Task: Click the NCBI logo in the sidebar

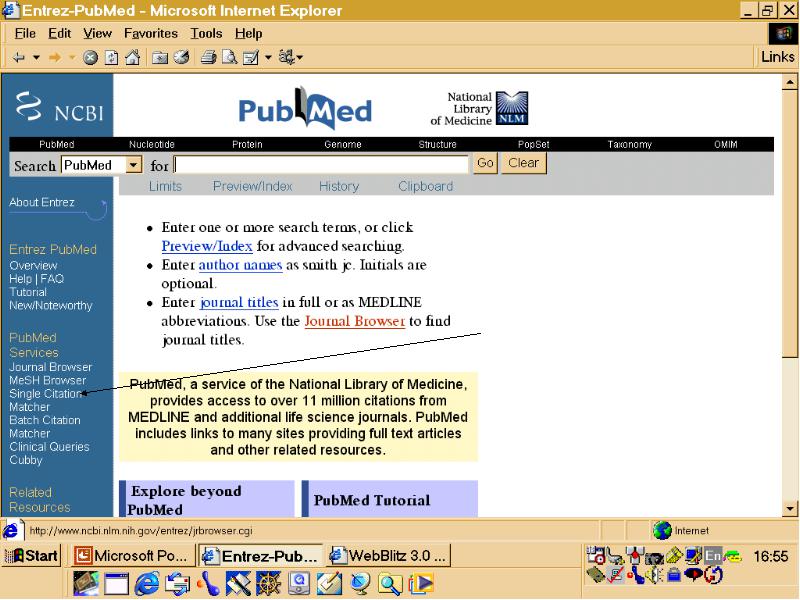Action: coord(59,106)
